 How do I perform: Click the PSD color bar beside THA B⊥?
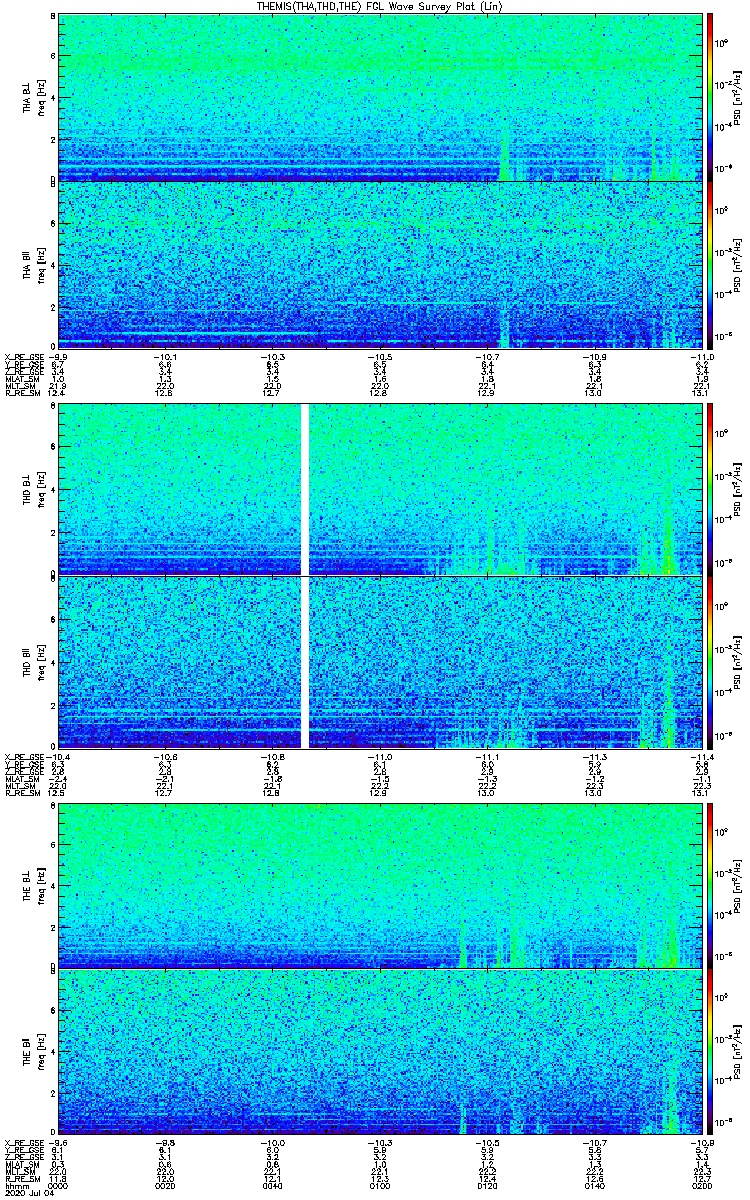coord(710,98)
